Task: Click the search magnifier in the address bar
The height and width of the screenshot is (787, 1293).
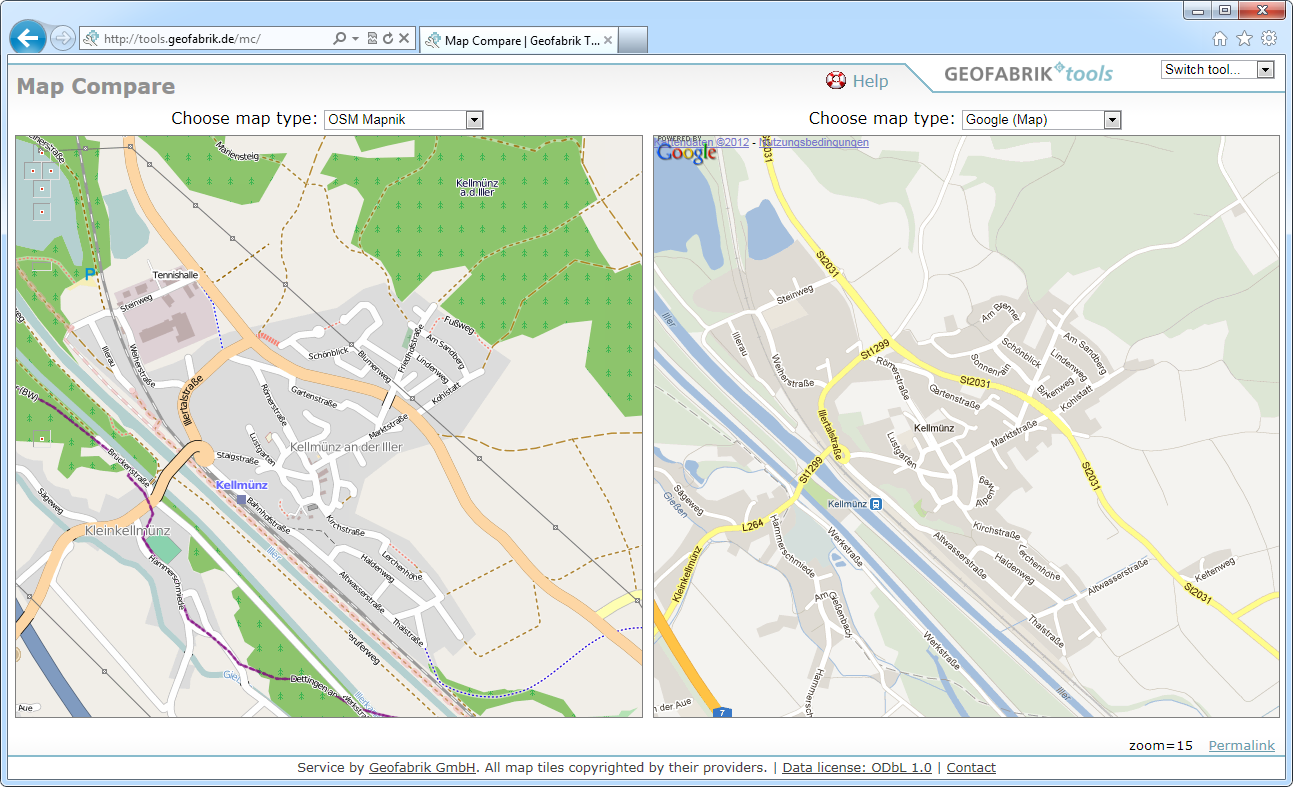Action: click(x=339, y=39)
